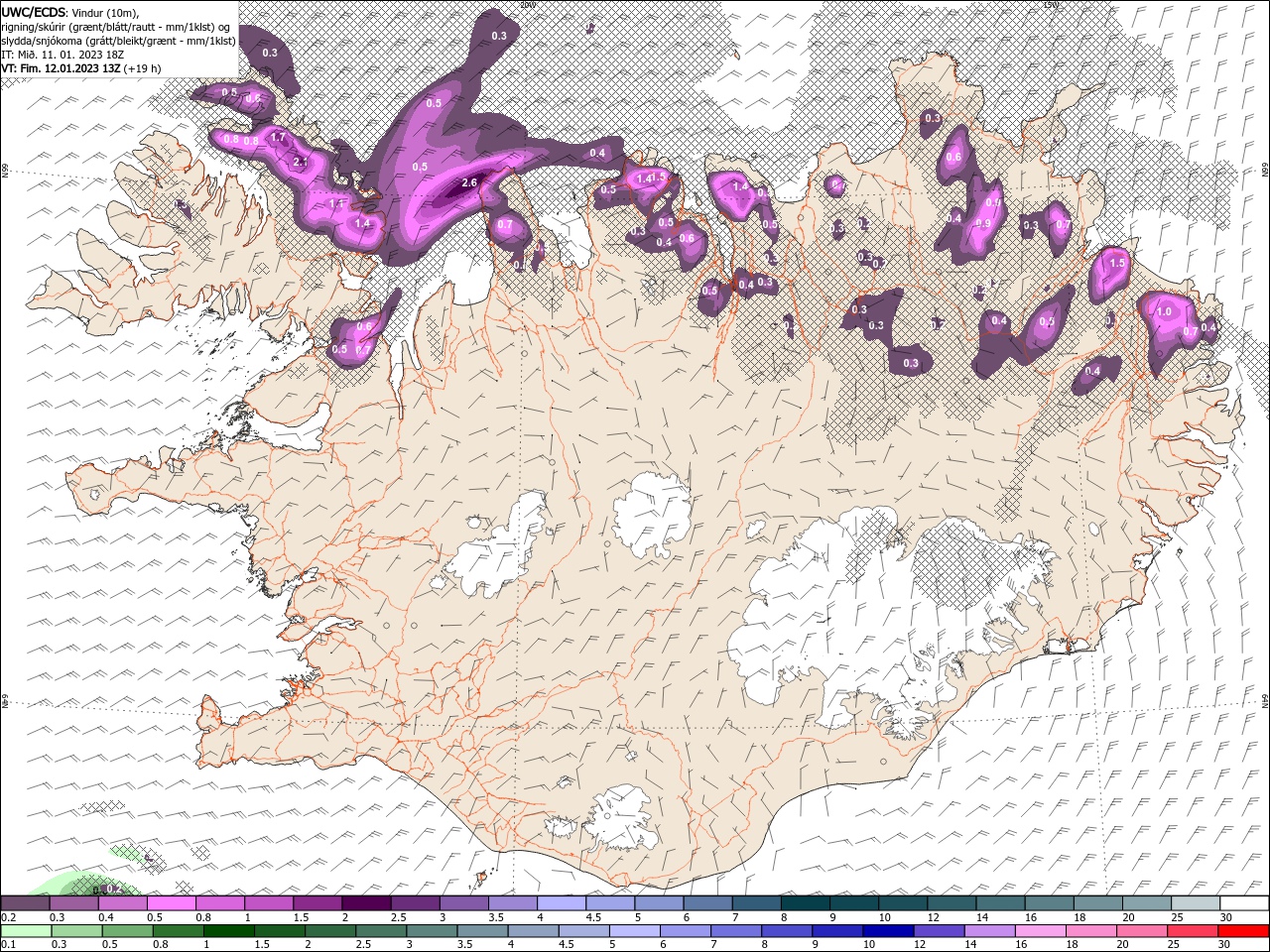Click the top-row dark teal swatch between 8 and 9
Screen dimensions: 1270x952
[x=807, y=903]
